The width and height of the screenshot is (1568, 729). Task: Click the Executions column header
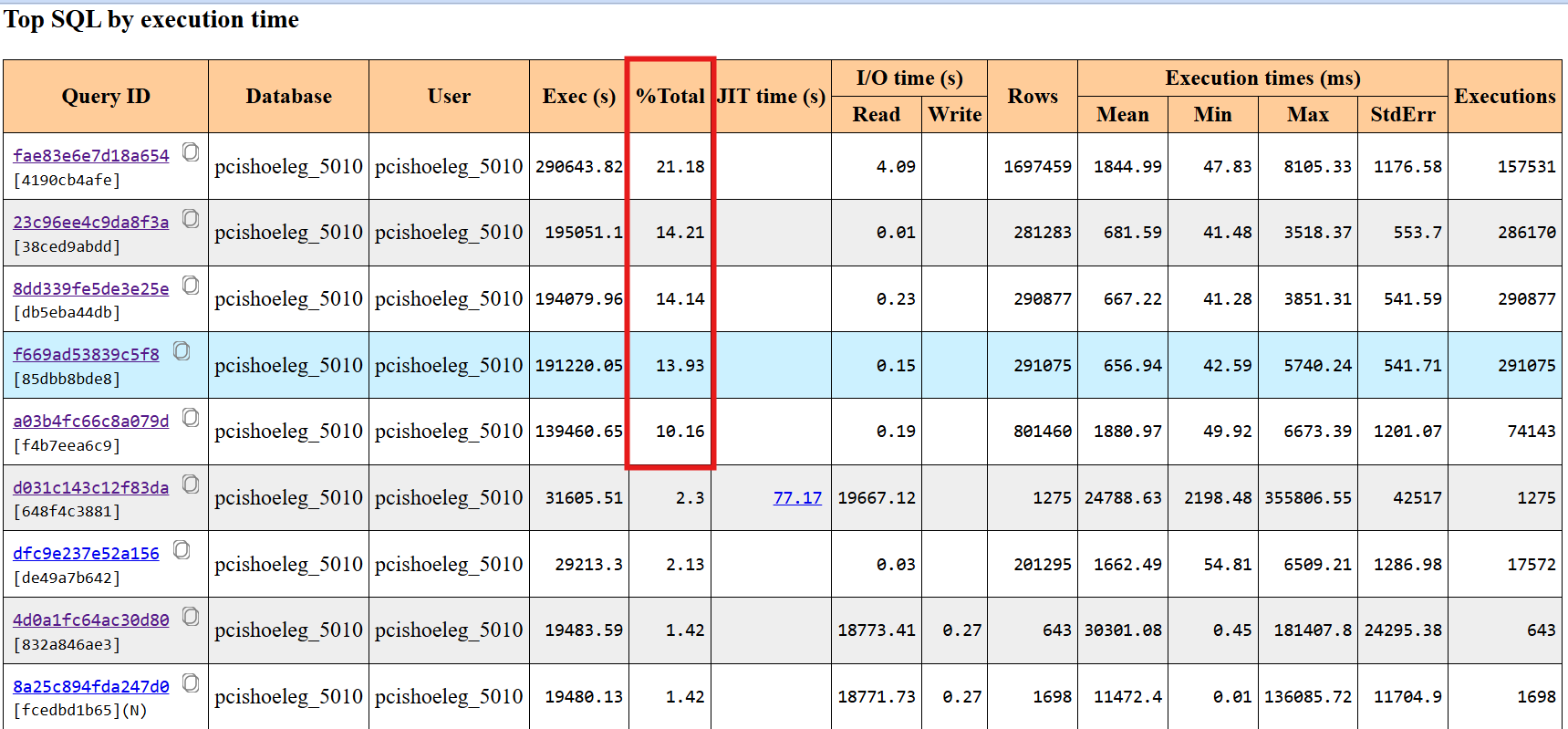[1505, 97]
